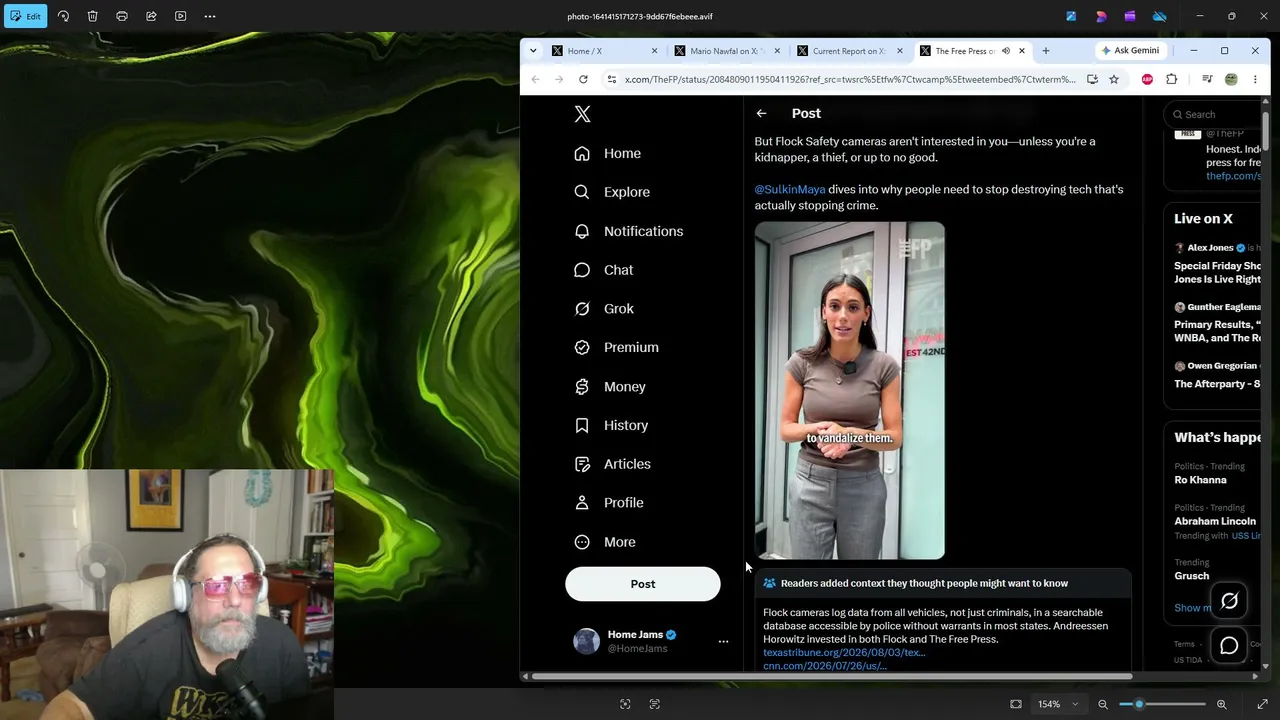Rotate the photo in Photos toolbar

pyautogui.click(x=63, y=16)
